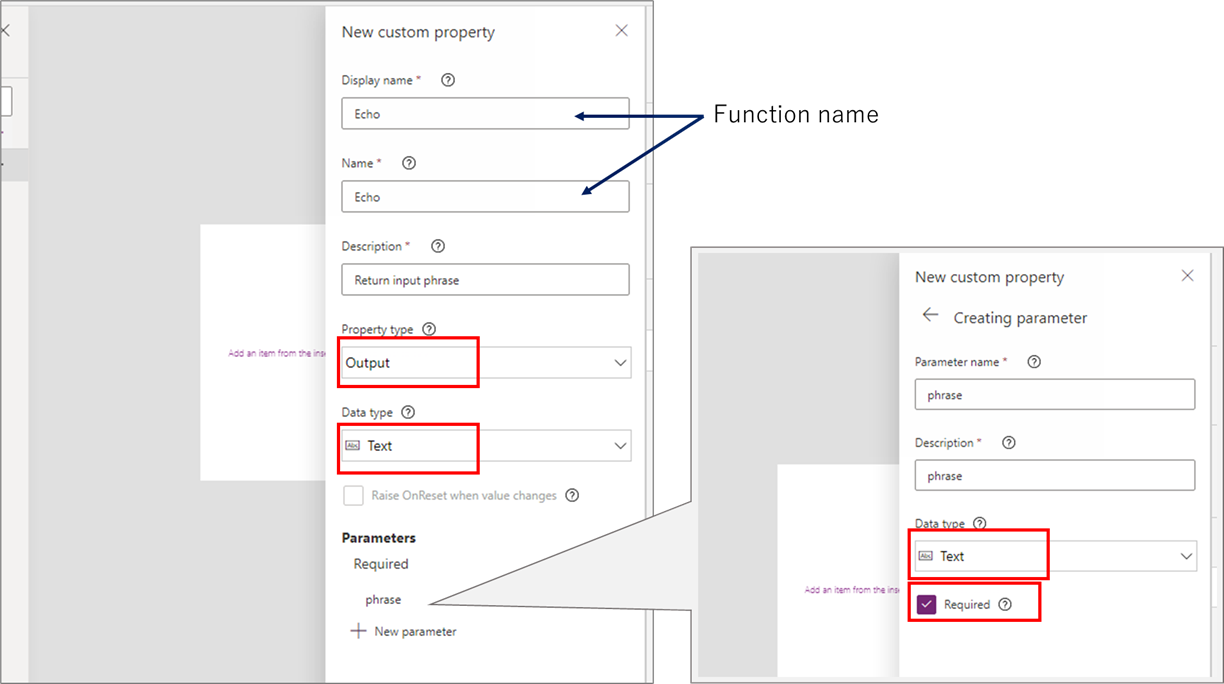Click help icon beside Property type
Viewport: 1224px width, 684px height.
[430, 329]
